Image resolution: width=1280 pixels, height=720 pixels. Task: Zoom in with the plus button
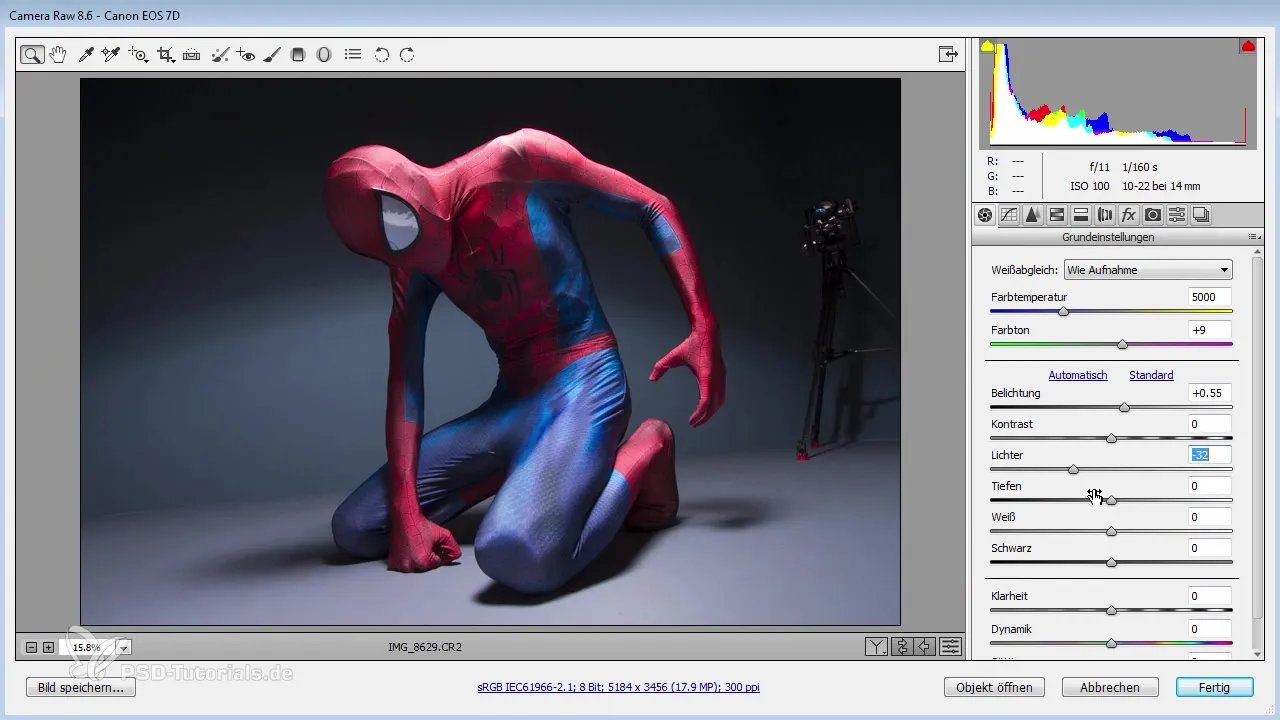(48, 647)
